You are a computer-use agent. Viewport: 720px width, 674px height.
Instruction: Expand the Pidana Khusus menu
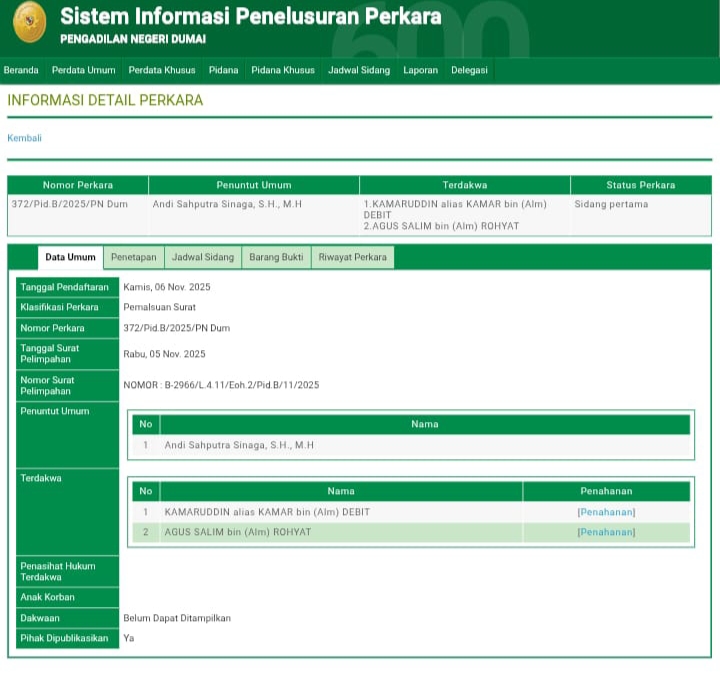(x=283, y=70)
